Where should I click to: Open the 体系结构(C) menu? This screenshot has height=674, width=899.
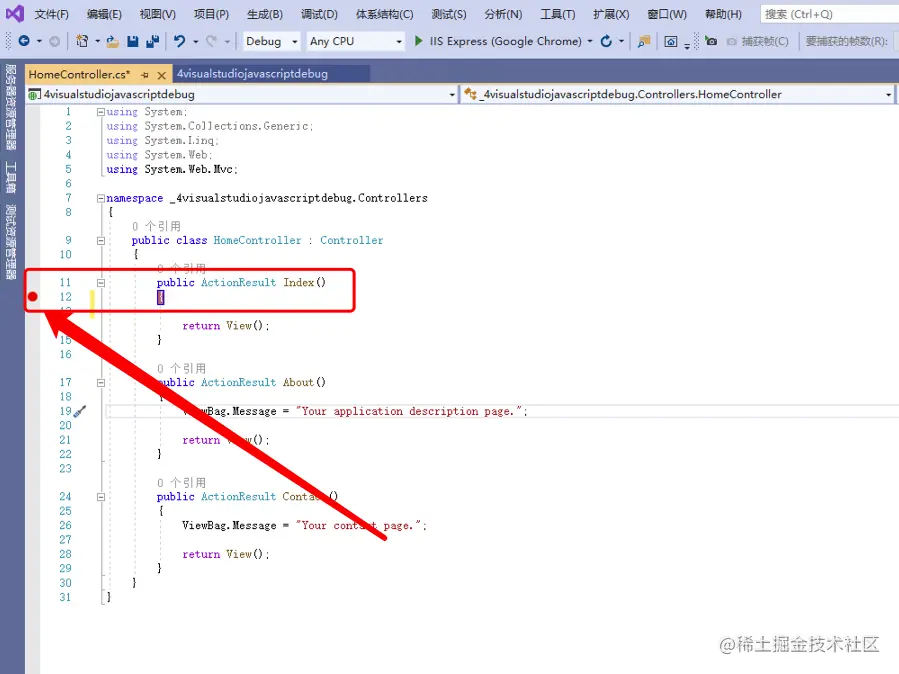(x=384, y=14)
